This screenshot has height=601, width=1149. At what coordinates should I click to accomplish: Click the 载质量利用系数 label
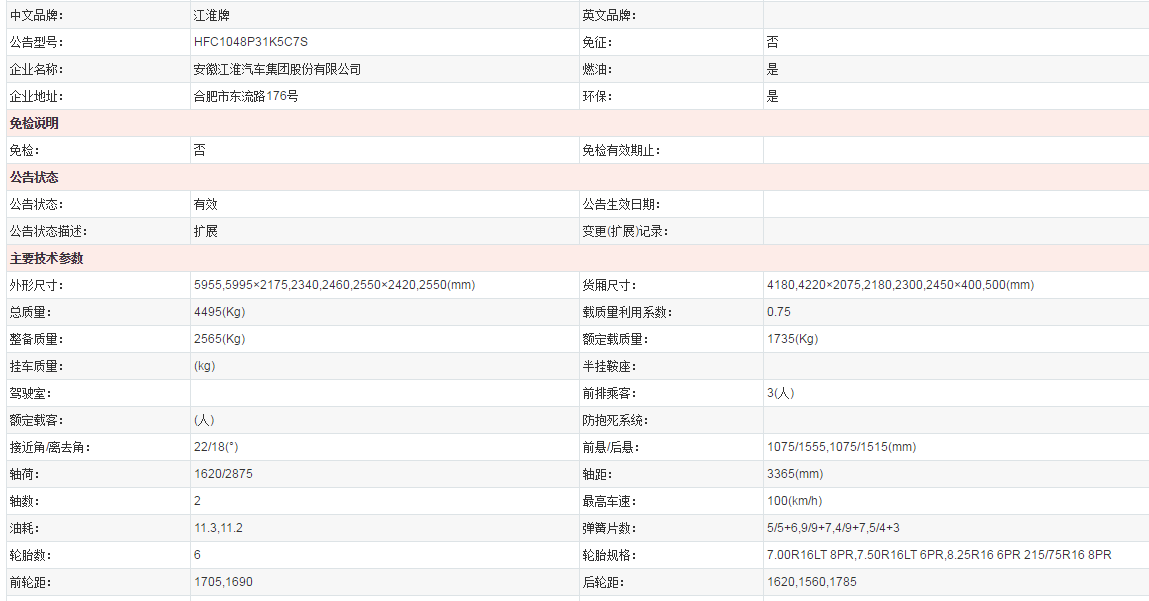pyautogui.click(x=627, y=312)
